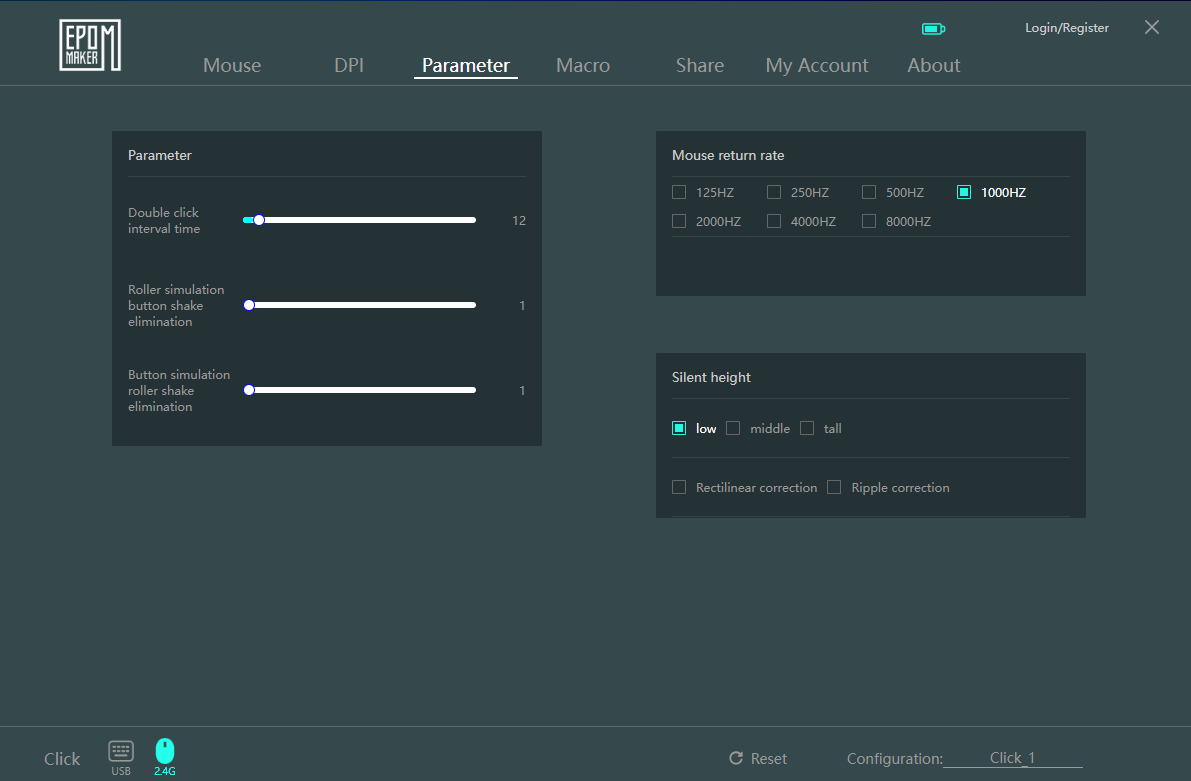Enable the 125HZ return rate checkbox

pos(679,192)
